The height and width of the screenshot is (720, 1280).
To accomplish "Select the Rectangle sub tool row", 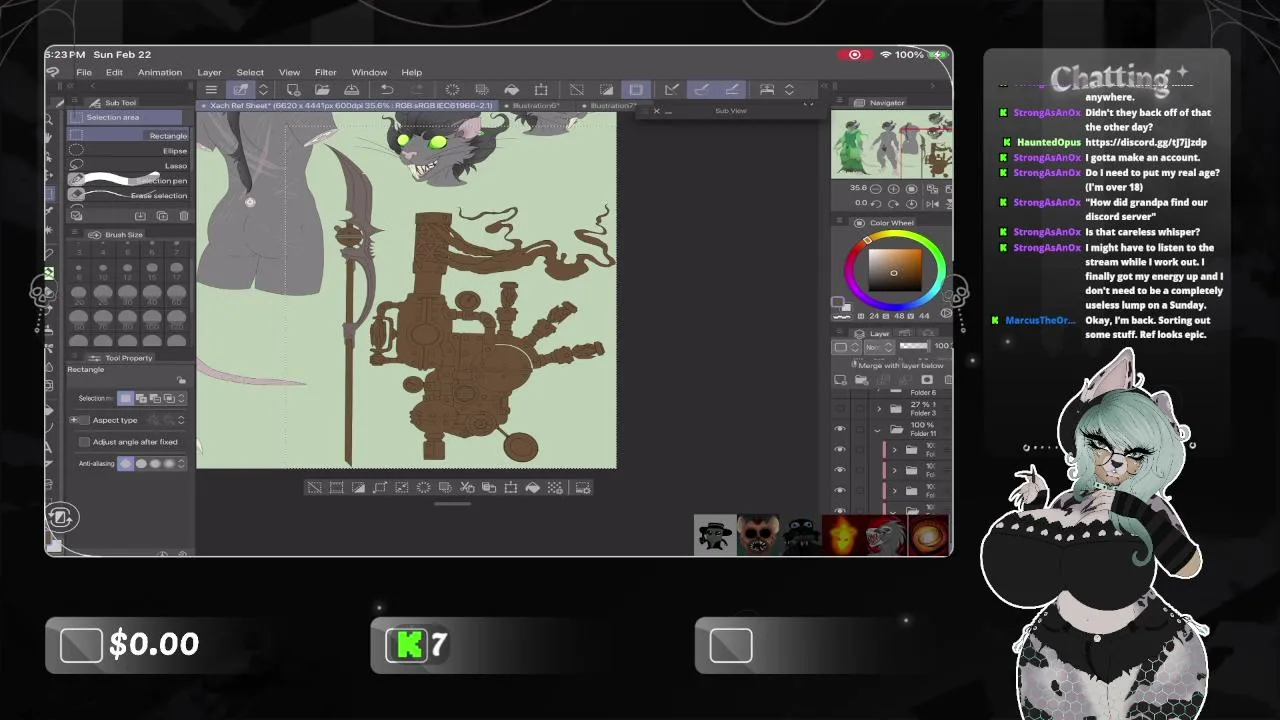I will (130, 136).
